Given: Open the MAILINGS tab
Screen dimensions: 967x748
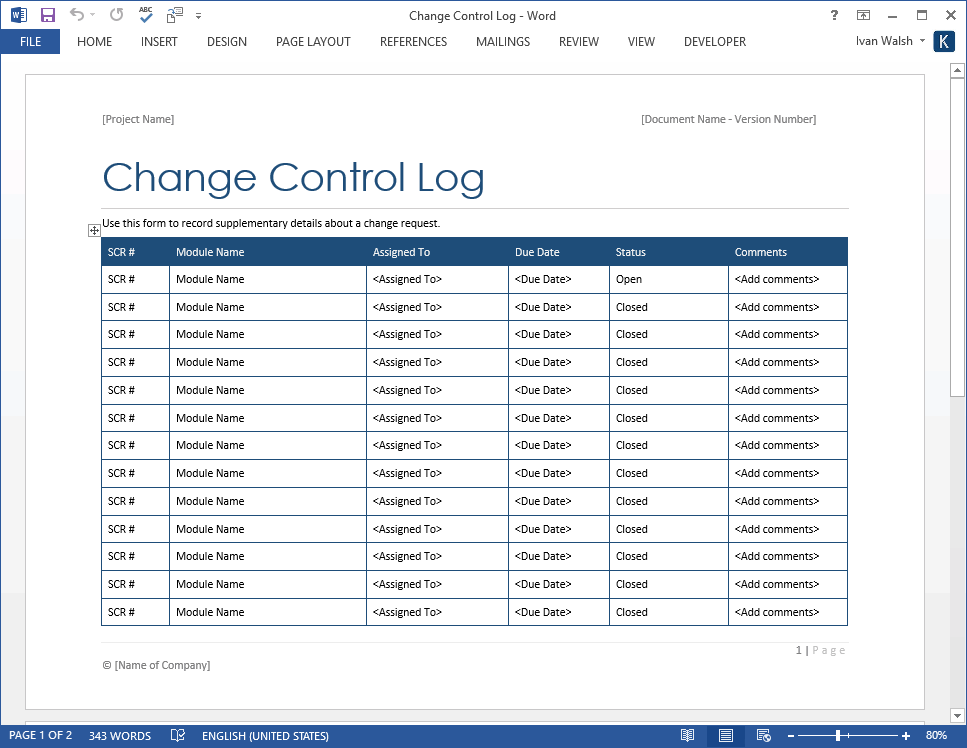Looking at the screenshot, I should click(502, 41).
